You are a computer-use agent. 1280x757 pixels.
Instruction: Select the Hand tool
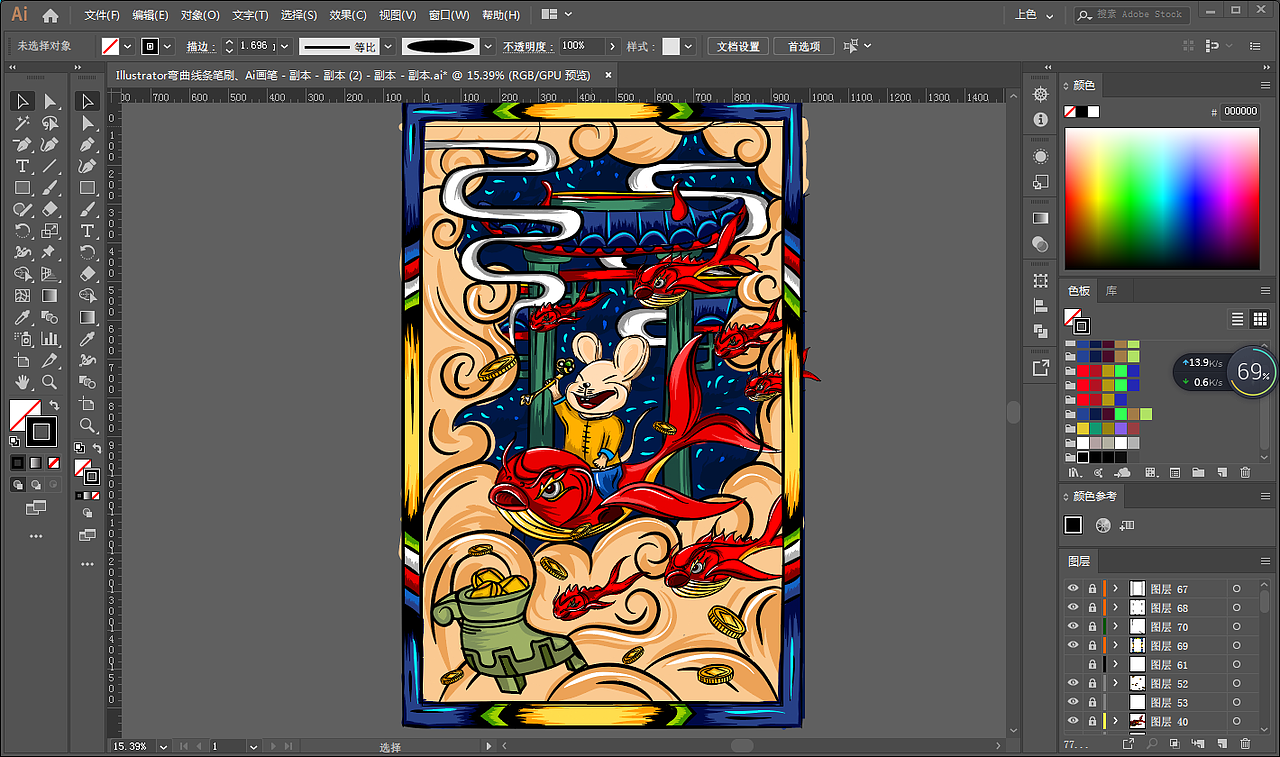[x=22, y=383]
